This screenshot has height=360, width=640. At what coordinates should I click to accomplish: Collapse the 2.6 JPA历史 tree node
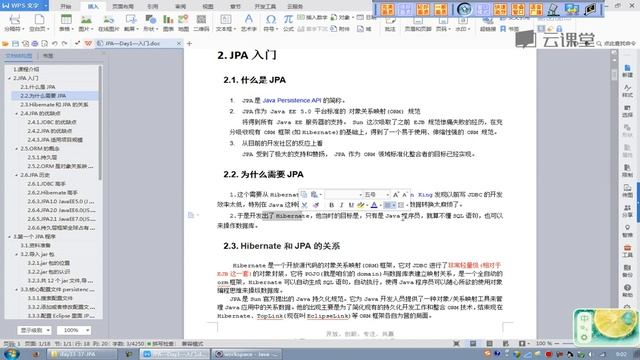click(x=17, y=175)
